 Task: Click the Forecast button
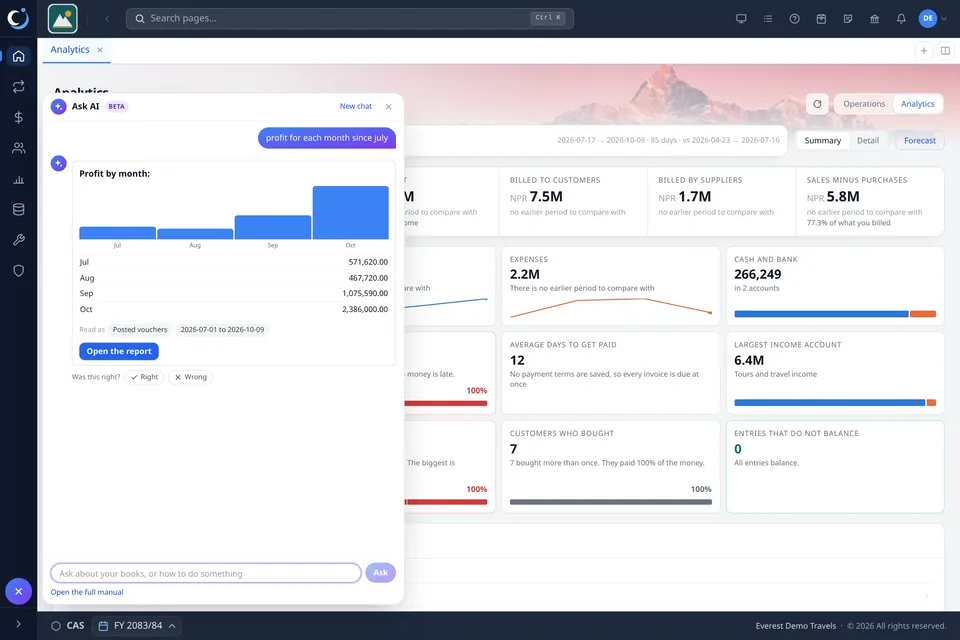point(920,140)
